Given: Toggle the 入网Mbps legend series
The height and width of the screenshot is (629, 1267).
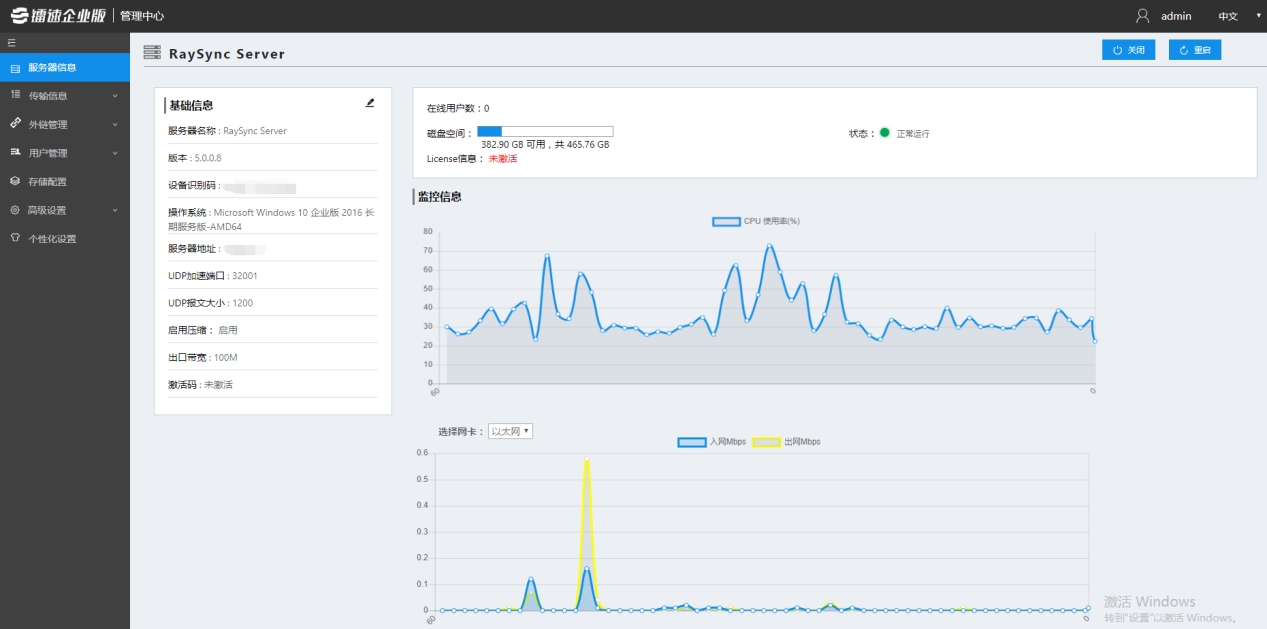Looking at the screenshot, I should point(692,442).
